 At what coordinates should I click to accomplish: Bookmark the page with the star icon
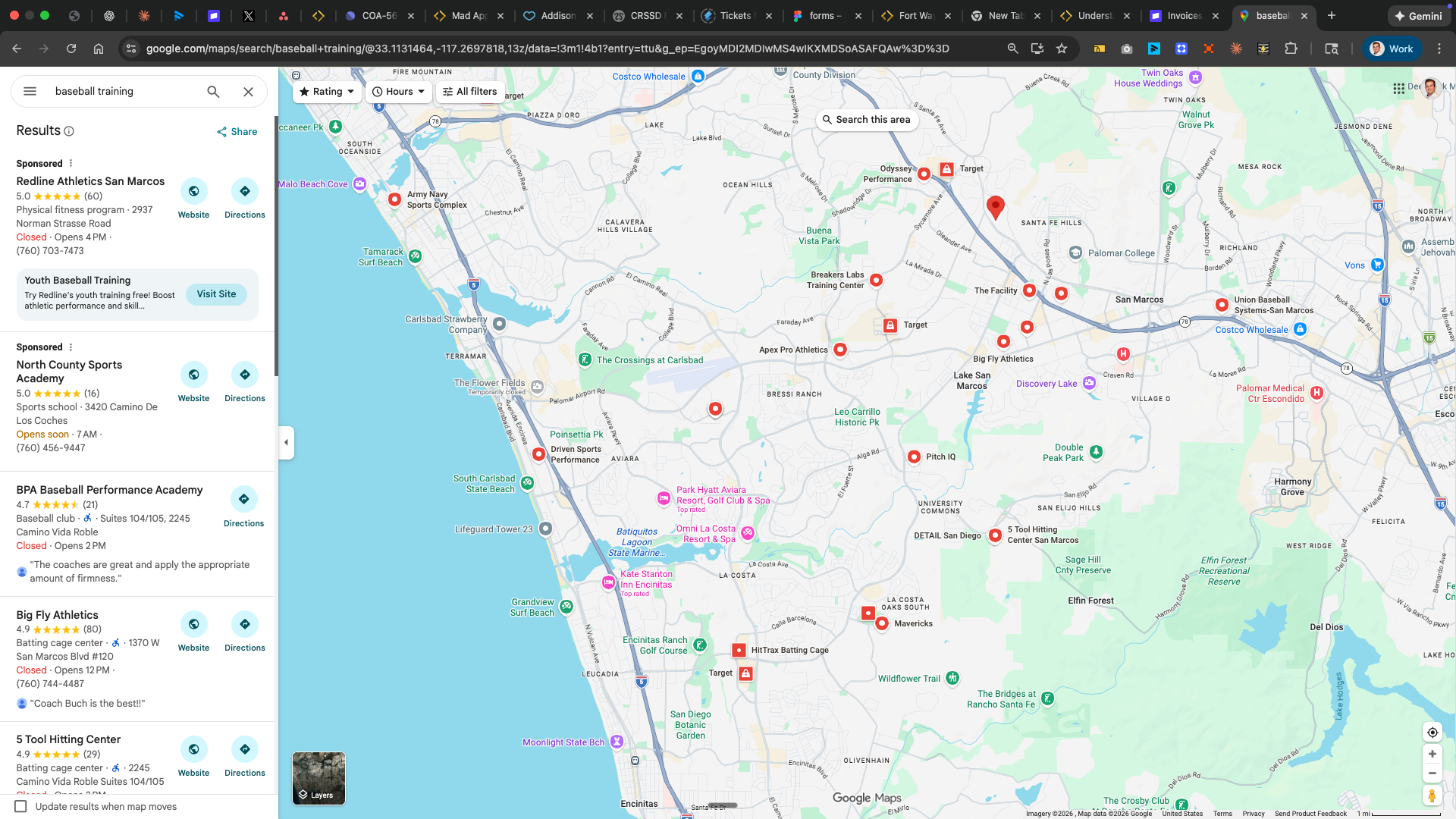1061,48
